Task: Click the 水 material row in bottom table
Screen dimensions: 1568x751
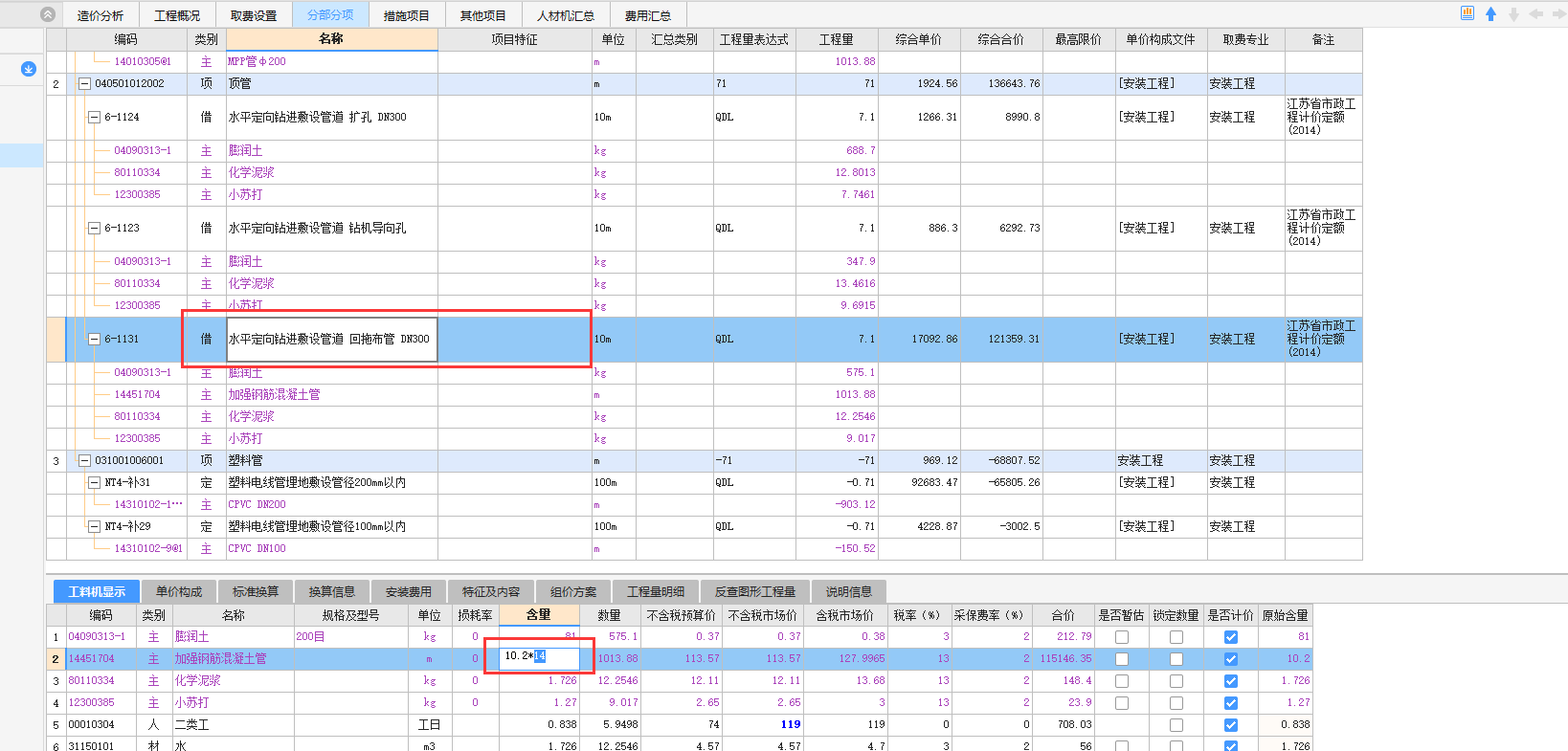Action: (679, 746)
